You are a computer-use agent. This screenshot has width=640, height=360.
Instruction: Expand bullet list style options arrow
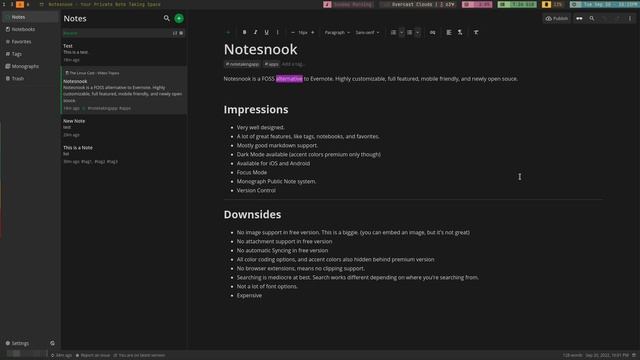click(x=418, y=32)
